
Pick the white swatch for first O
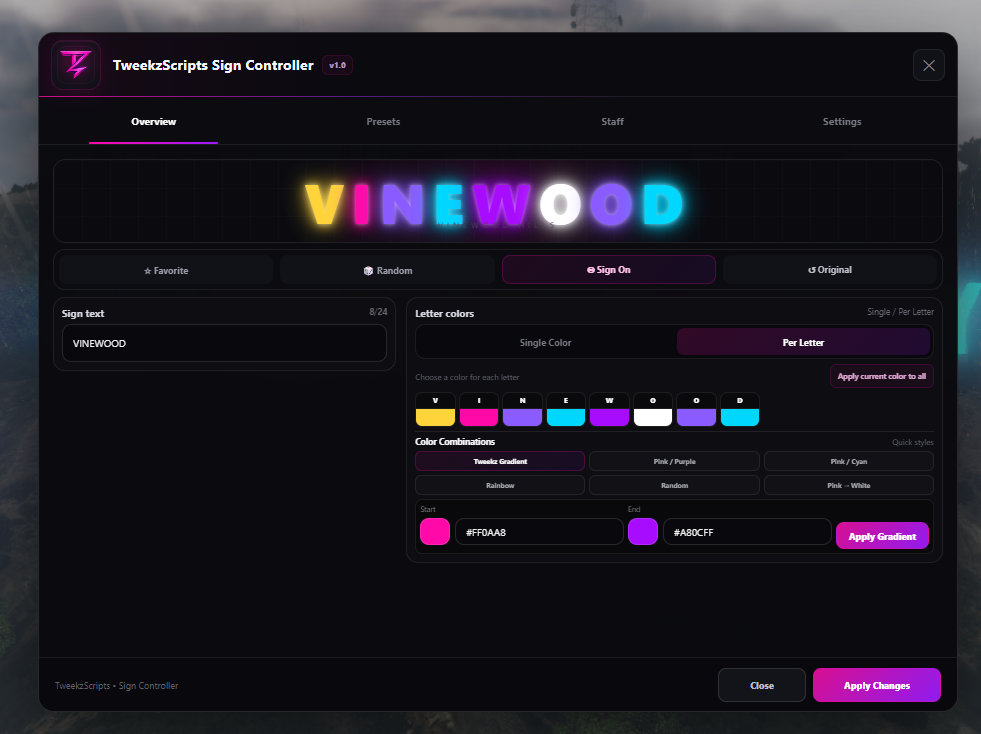pos(653,417)
